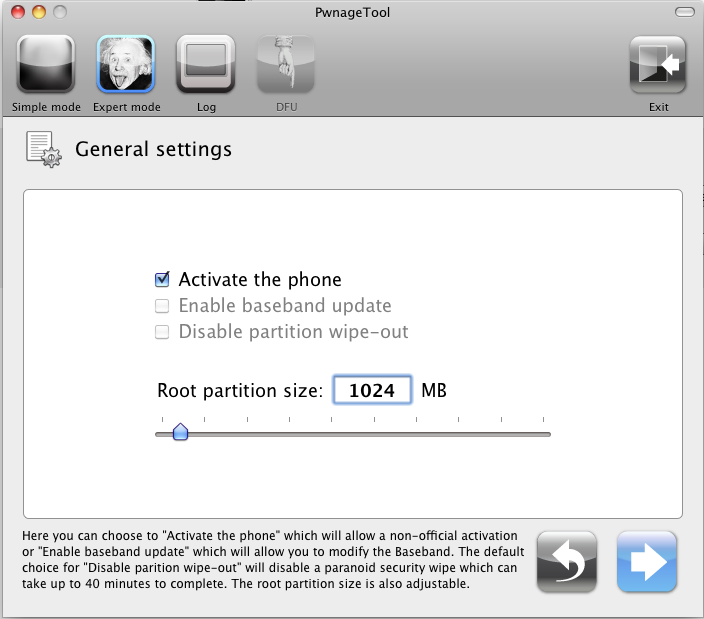704x619 pixels.
Task: Toggle Enable baseband update checkbox
Action: click(x=162, y=306)
